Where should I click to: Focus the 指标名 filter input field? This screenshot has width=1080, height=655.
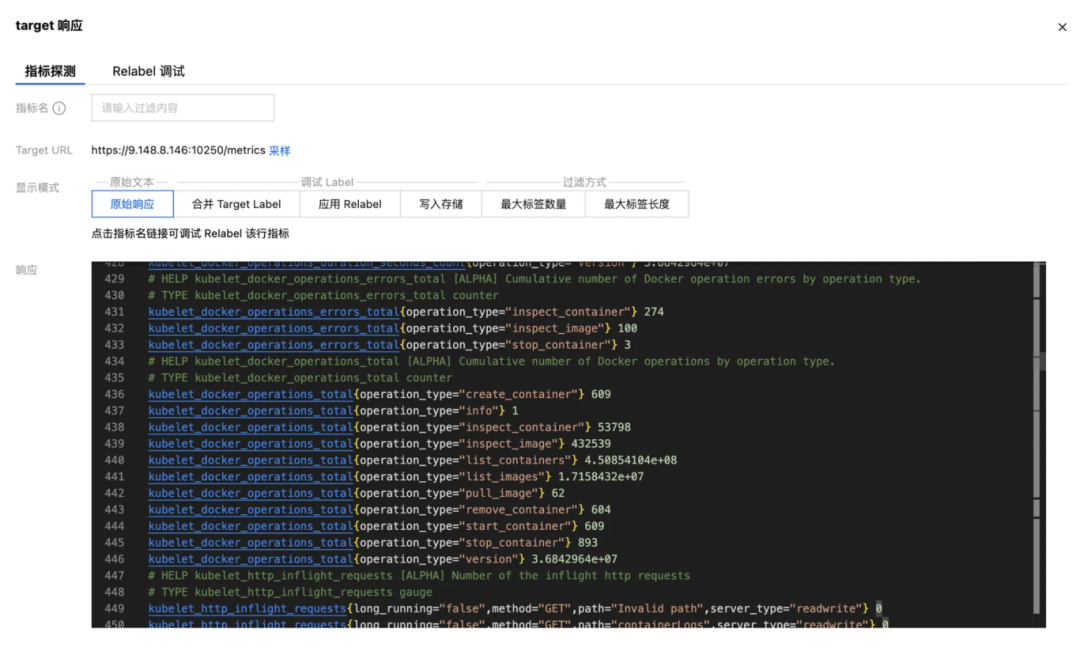pos(183,108)
